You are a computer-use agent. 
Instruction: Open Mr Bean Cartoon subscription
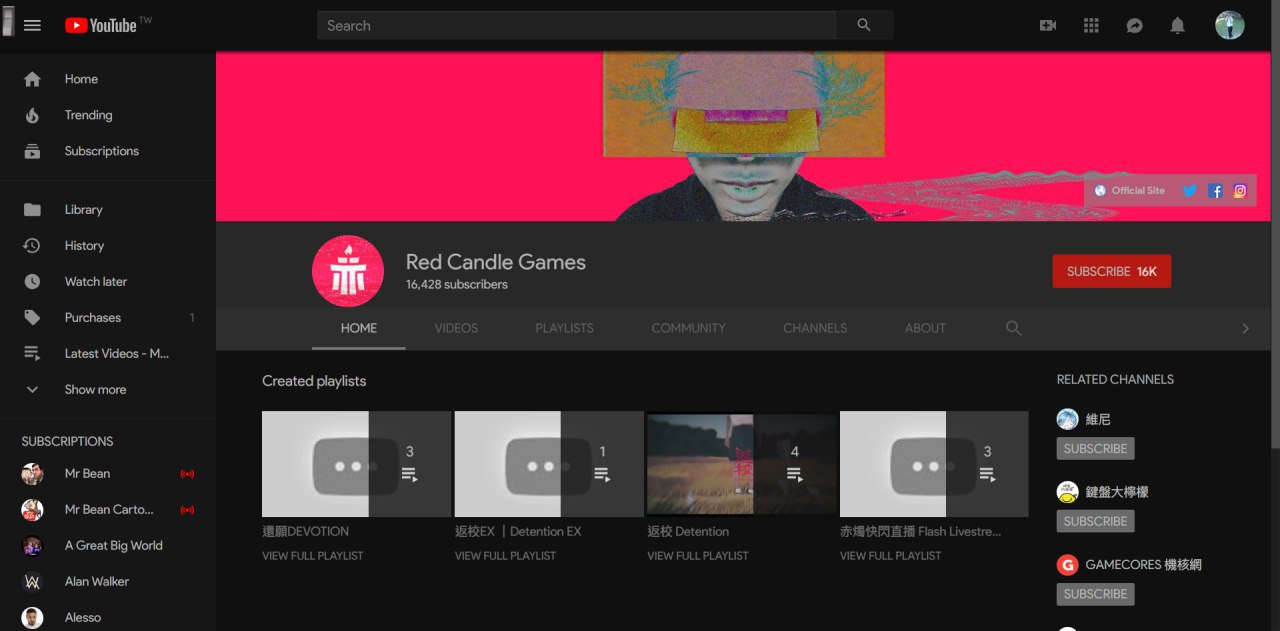click(x=108, y=510)
